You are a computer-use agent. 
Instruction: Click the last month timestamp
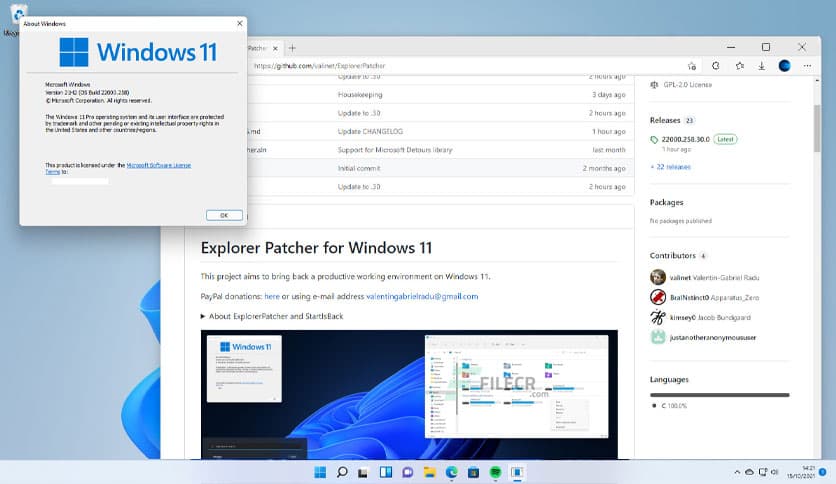(609, 150)
